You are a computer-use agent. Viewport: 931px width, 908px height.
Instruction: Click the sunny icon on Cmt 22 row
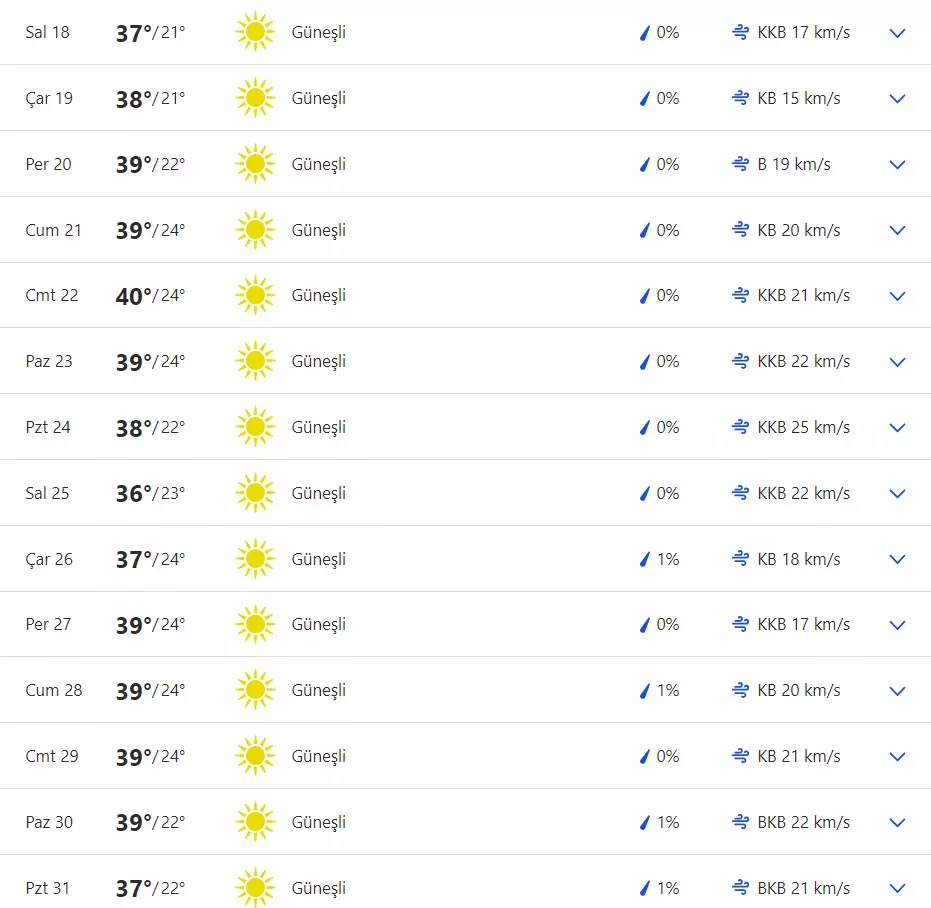click(x=255, y=296)
